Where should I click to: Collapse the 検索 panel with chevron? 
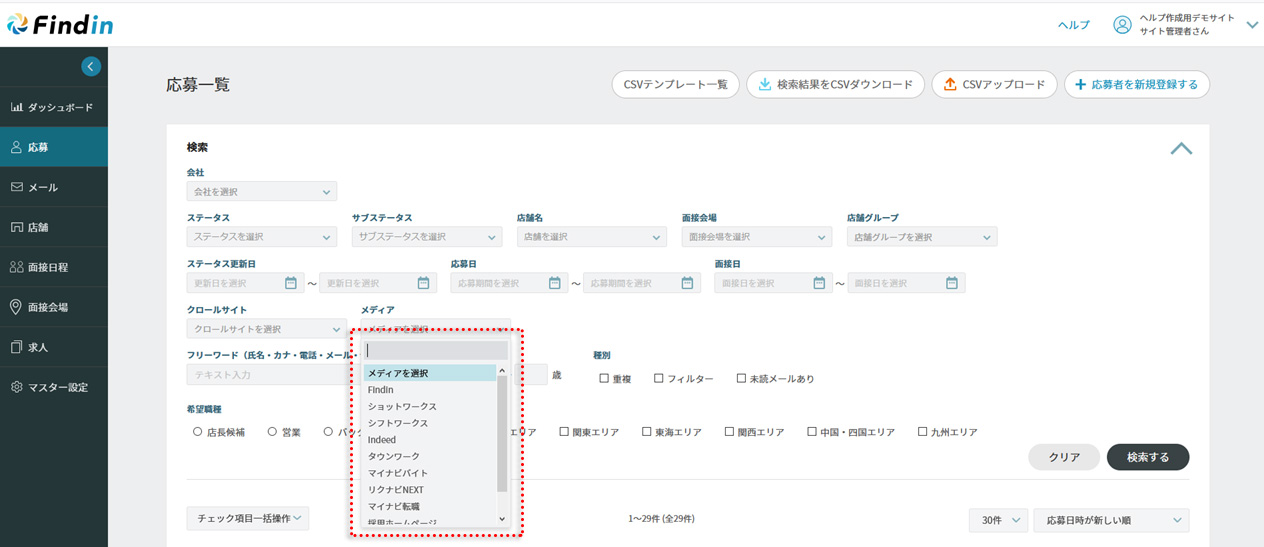1181,148
